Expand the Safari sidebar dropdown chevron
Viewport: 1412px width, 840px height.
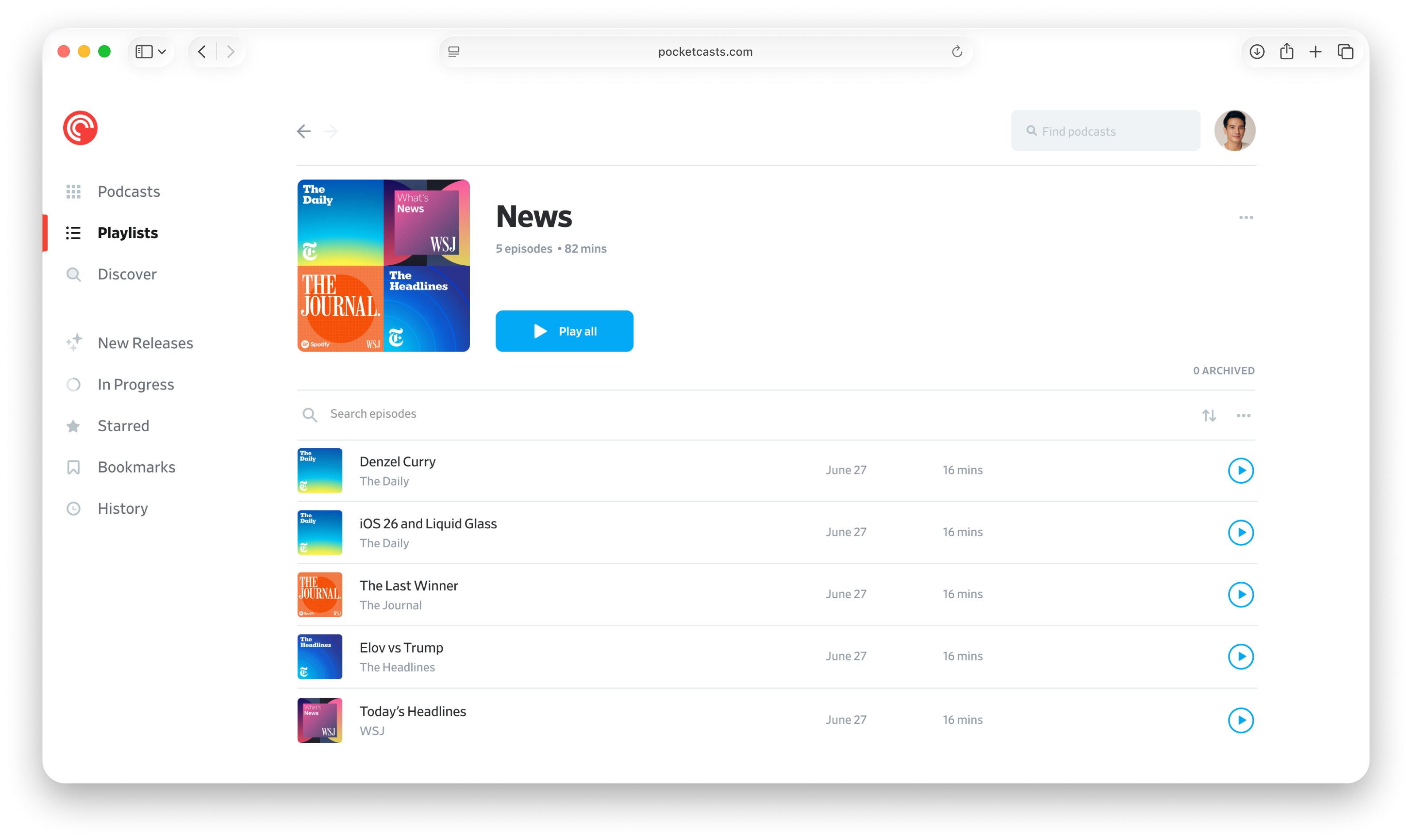click(x=162, y=52)
